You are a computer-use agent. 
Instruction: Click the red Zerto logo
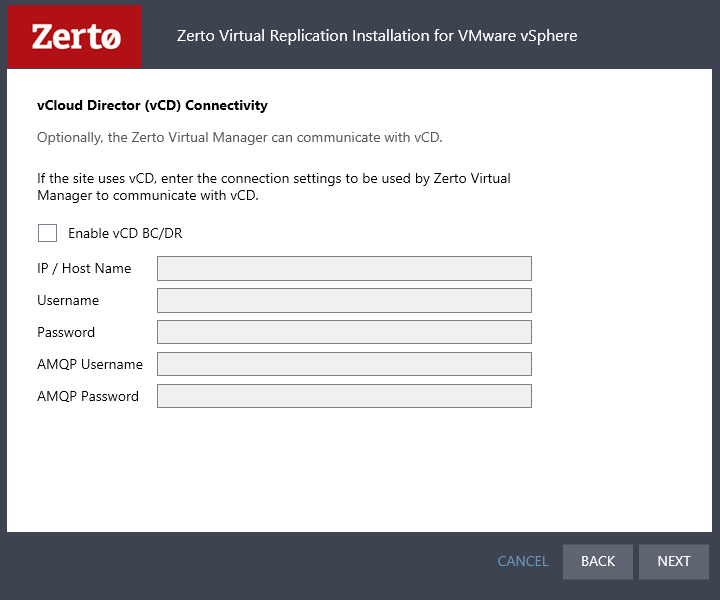[75, 36]
